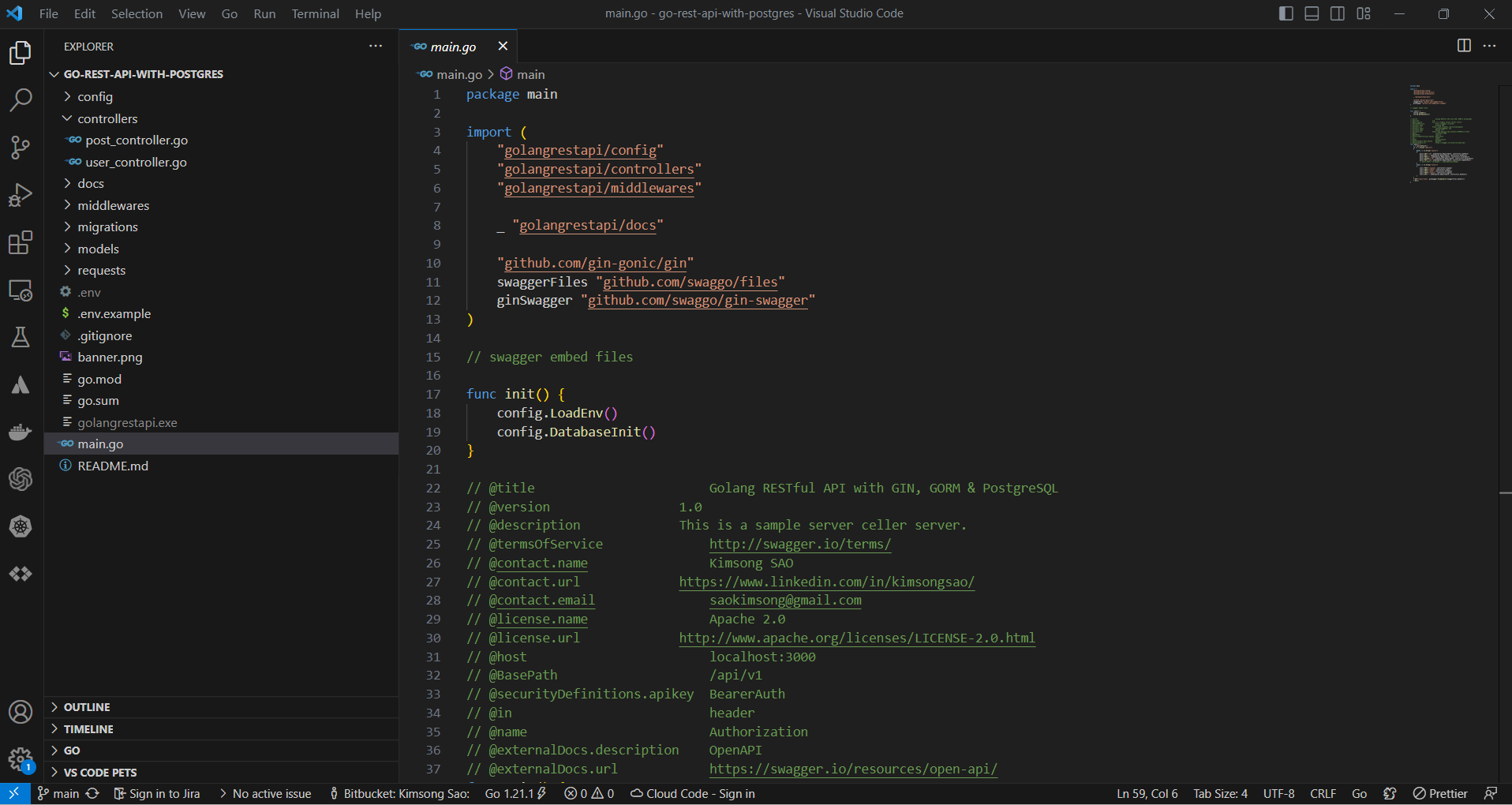Collapse GO-REST-API-WITH-POSTGRES root folder
Viewport: 1512px width, 805px height.
click(221, 74)
